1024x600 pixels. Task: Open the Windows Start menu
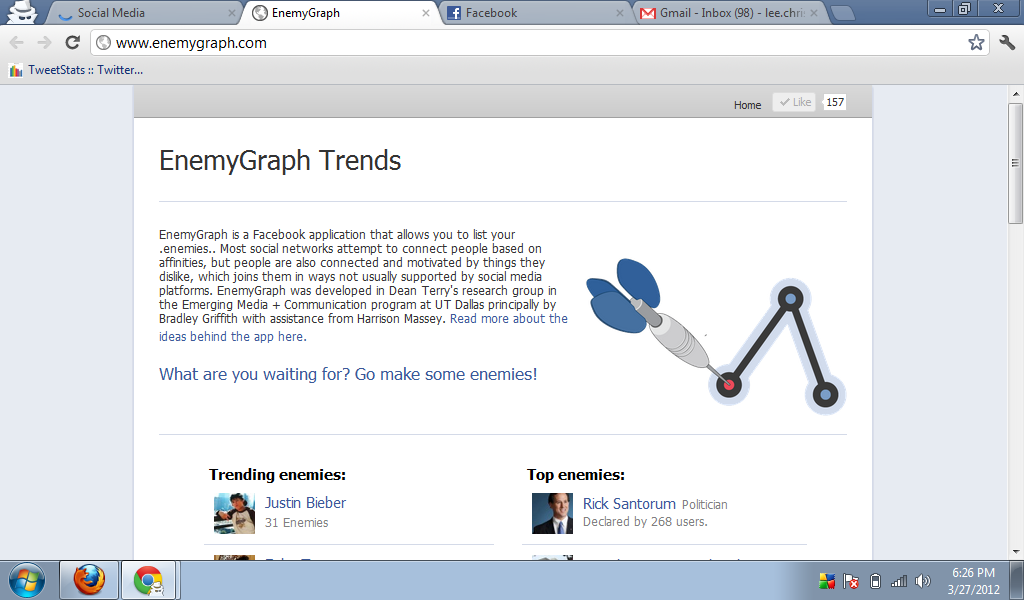[27, 580]
